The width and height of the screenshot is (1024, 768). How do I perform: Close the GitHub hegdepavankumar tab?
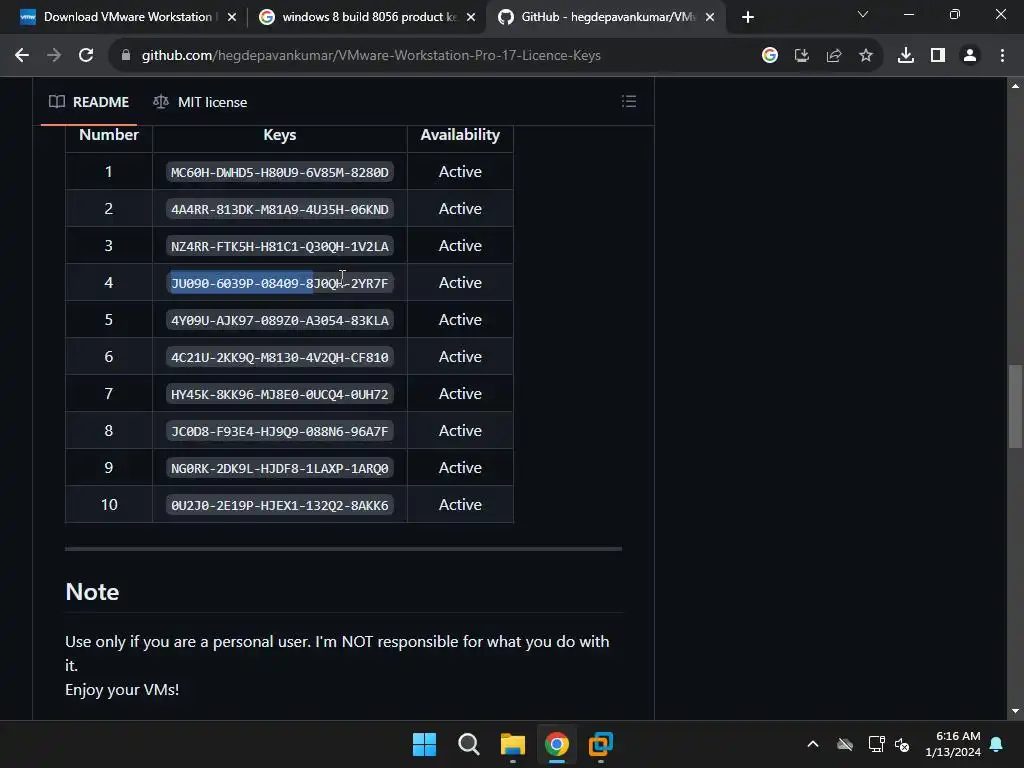(710, 17)
